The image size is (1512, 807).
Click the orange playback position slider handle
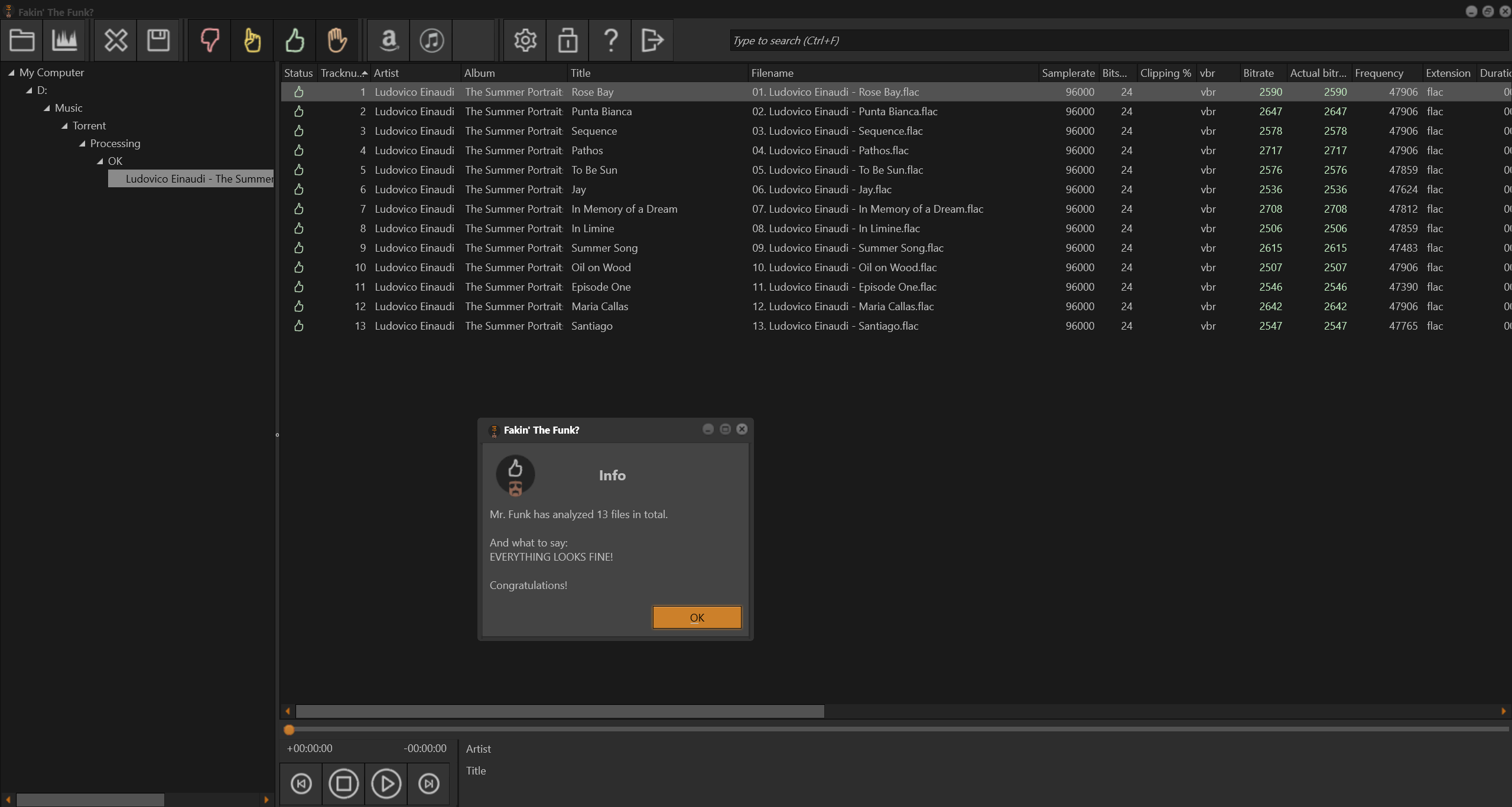pos(289,730)
